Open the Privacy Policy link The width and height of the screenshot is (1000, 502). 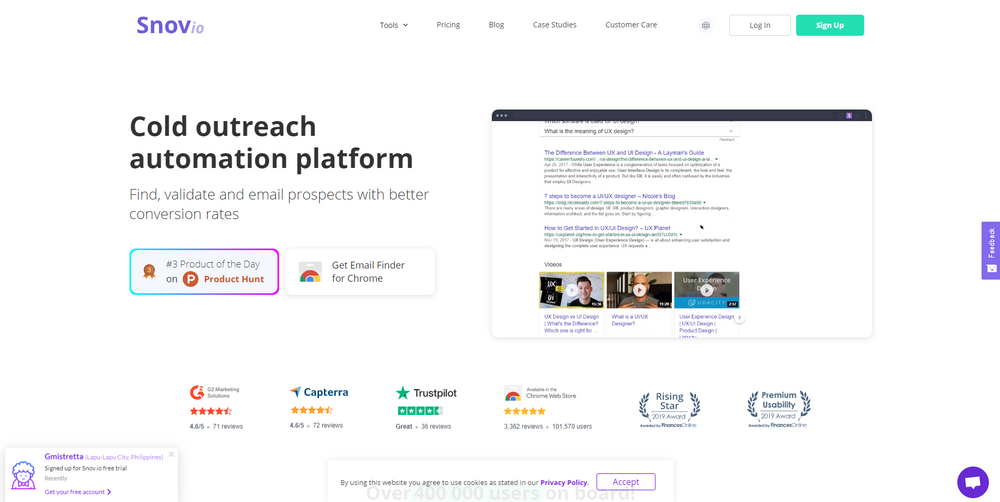(x=564, y=483)
